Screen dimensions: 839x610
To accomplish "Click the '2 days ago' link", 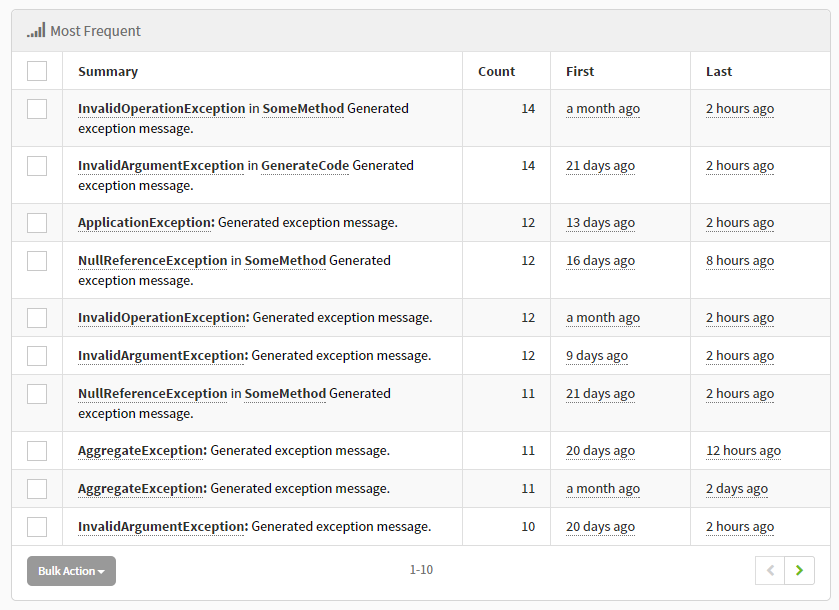I will [736, 488].
